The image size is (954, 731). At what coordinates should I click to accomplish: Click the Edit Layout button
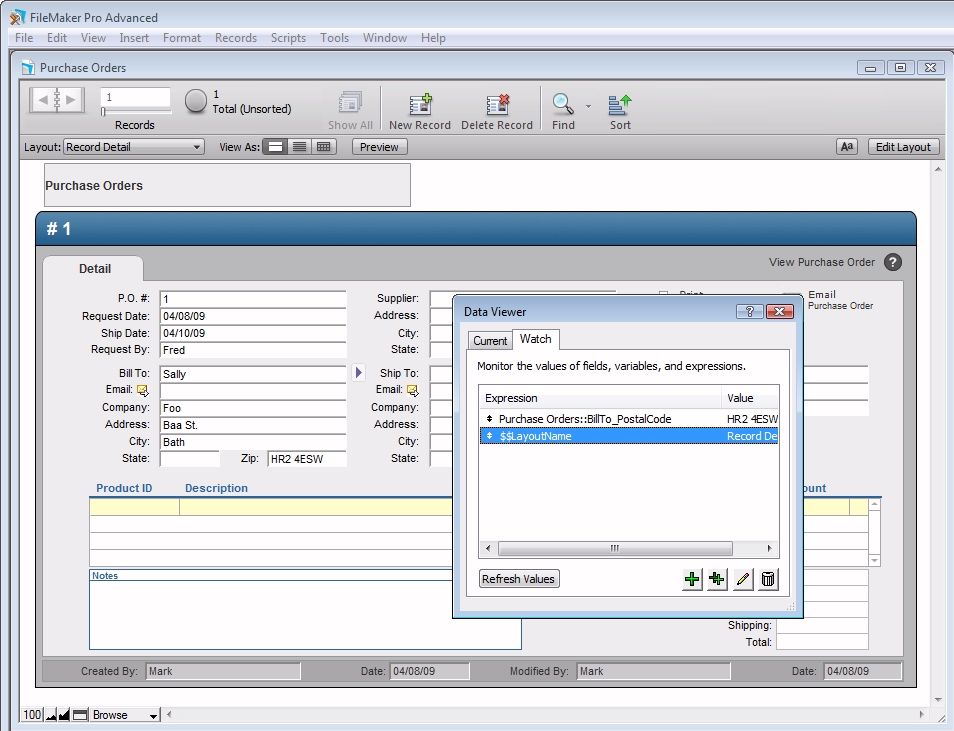(903, 147)
